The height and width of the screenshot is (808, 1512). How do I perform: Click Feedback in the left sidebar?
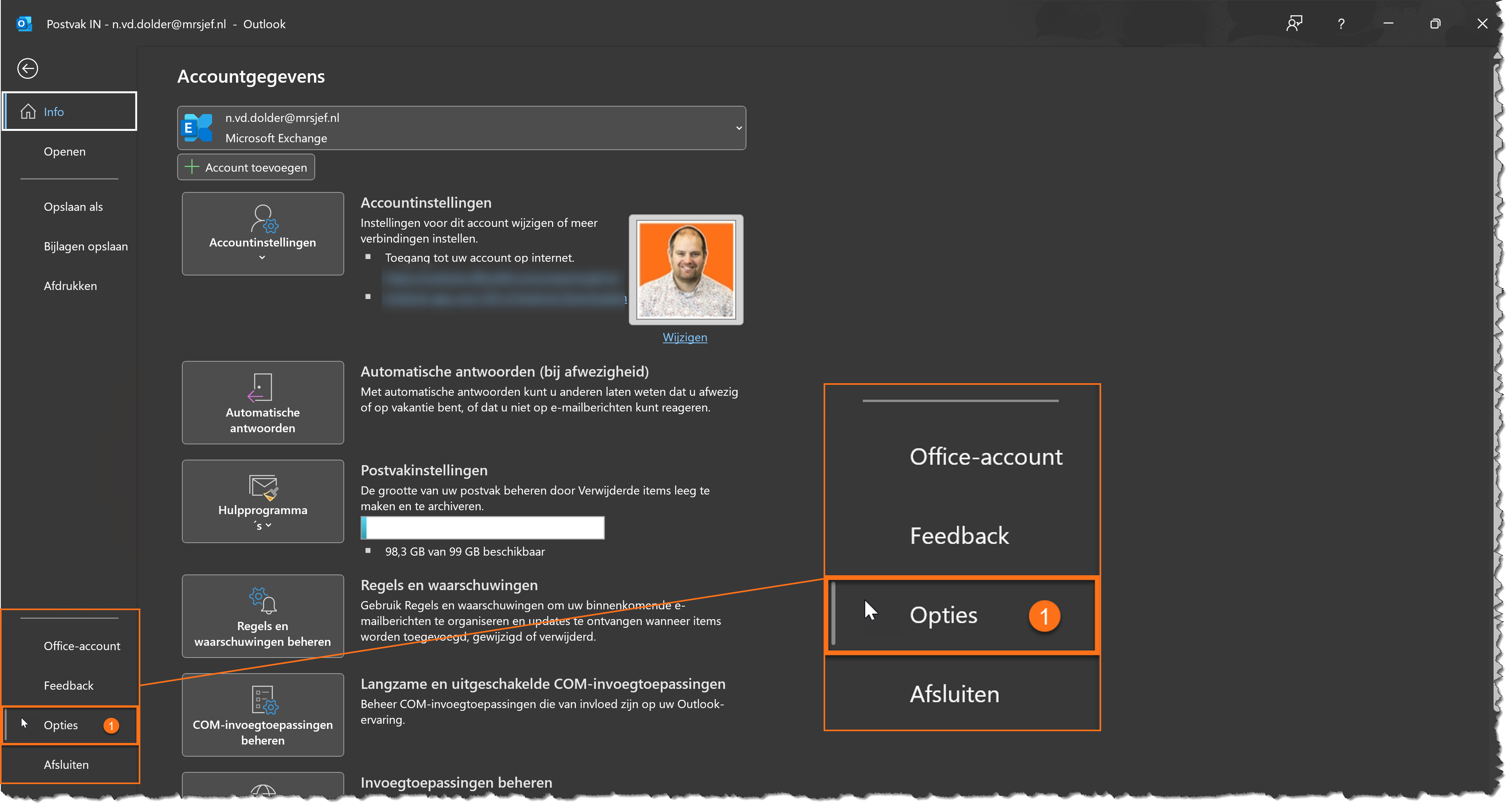pos(68,685)
